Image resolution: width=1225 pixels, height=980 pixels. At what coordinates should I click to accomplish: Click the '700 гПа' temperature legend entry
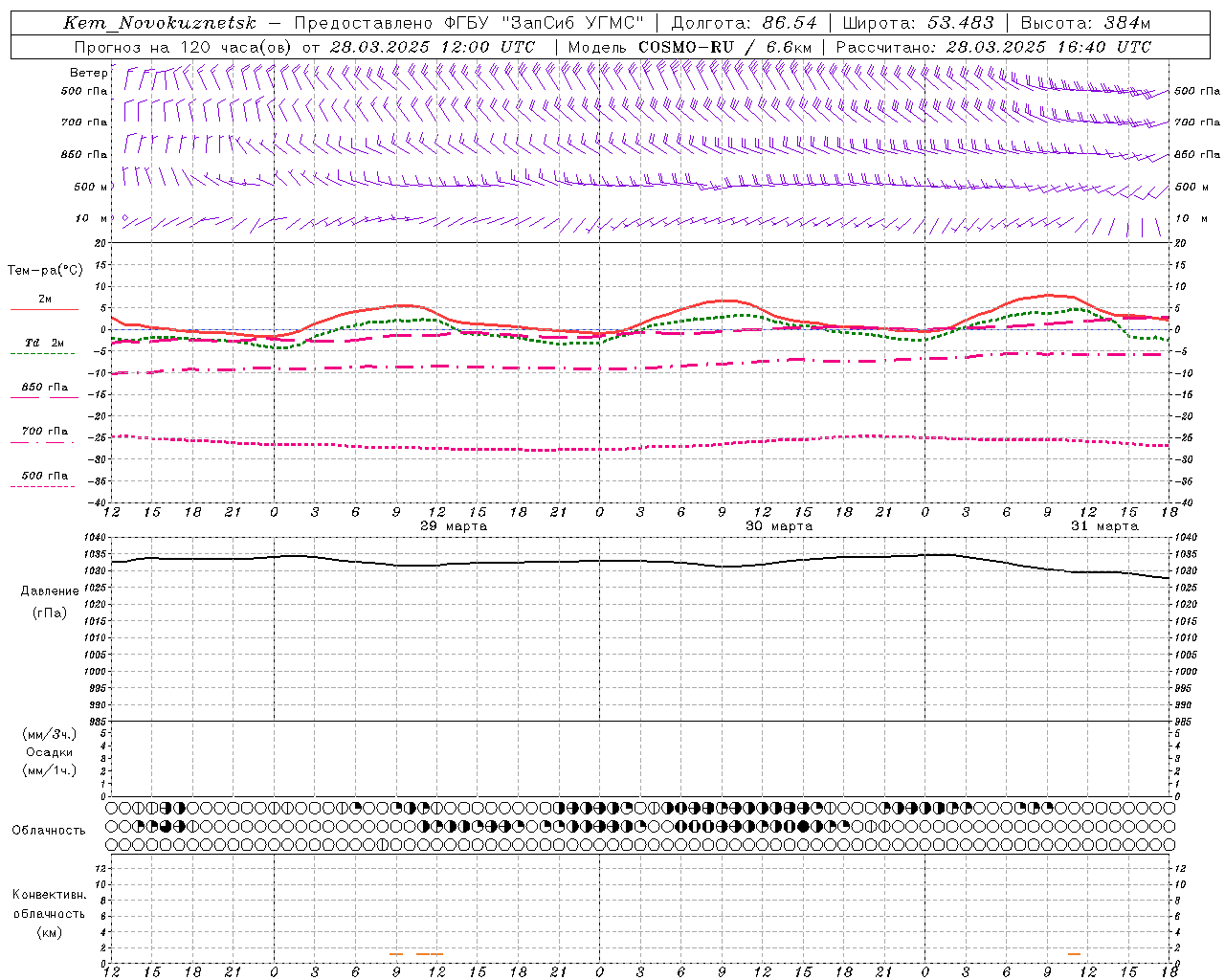pos(45,431)
